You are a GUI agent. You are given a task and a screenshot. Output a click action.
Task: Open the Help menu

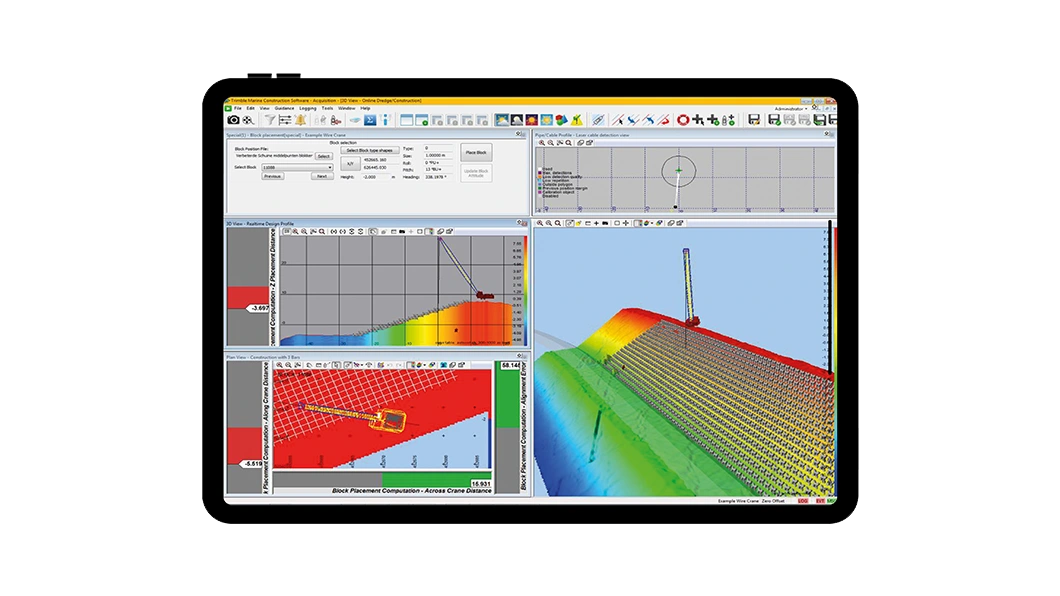365,108
